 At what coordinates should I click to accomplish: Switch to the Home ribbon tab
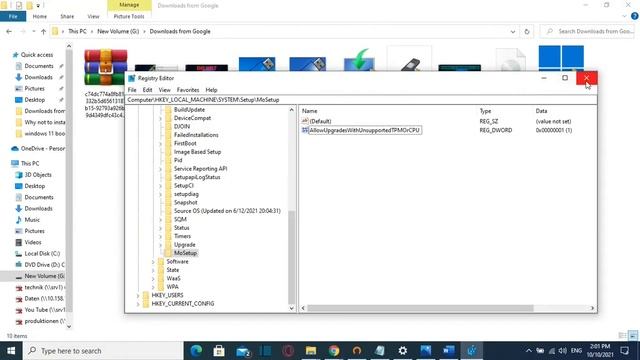[x=40, y=16]
